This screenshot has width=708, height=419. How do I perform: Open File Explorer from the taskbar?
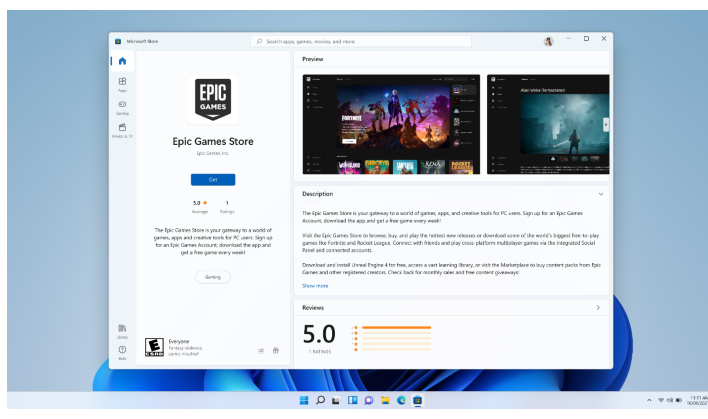[385, 400]
